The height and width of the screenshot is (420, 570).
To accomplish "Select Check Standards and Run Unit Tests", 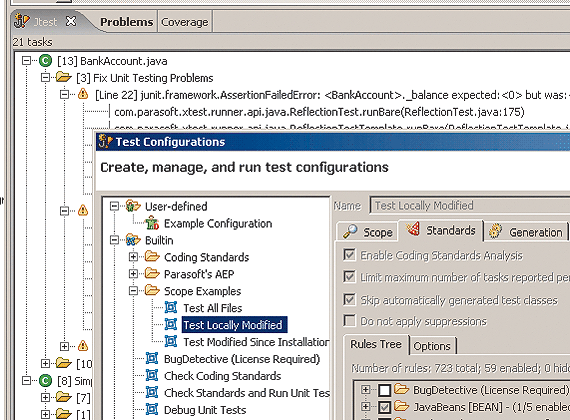I will 247,393.
